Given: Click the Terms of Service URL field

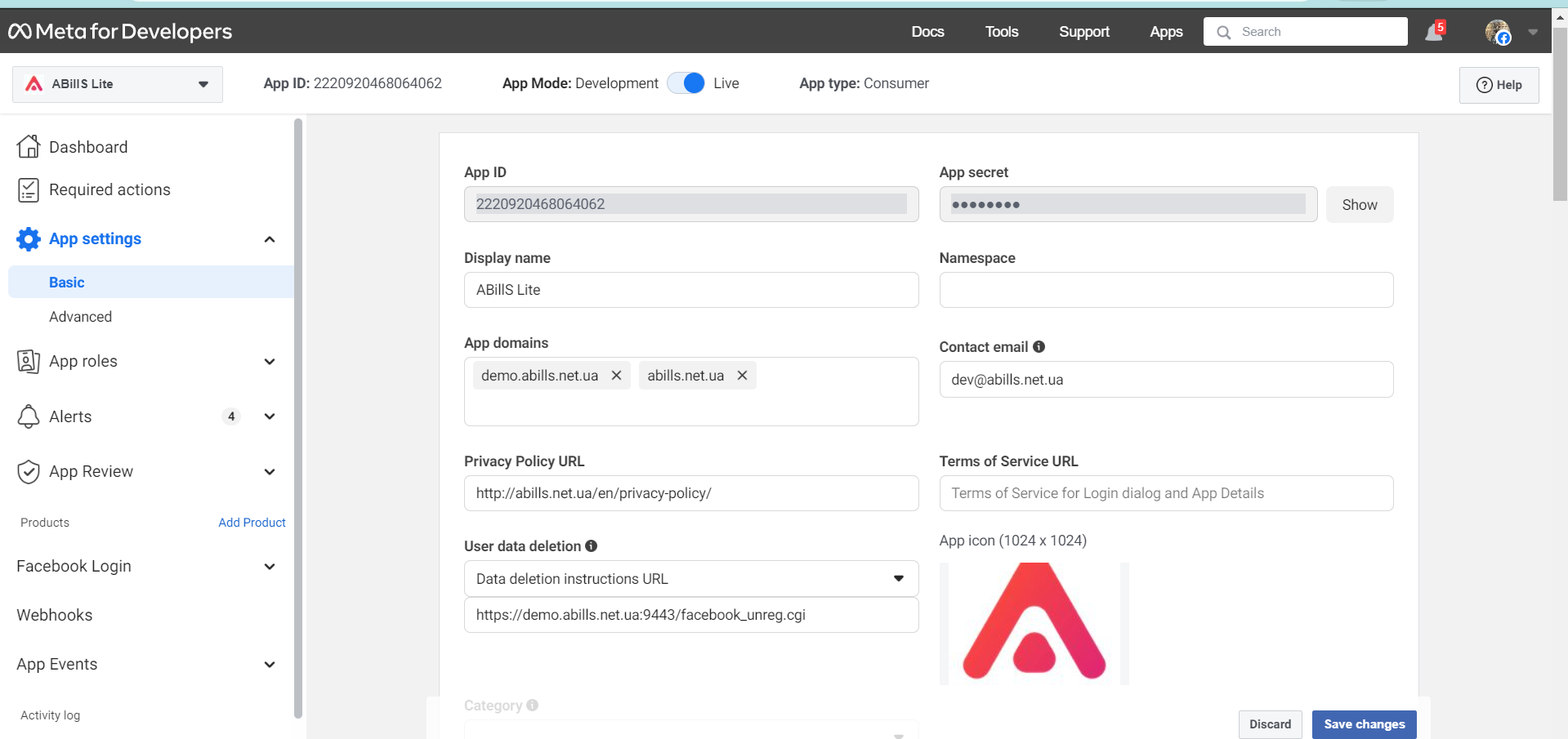Looking at the screenshot, I should coord(1165,493).
